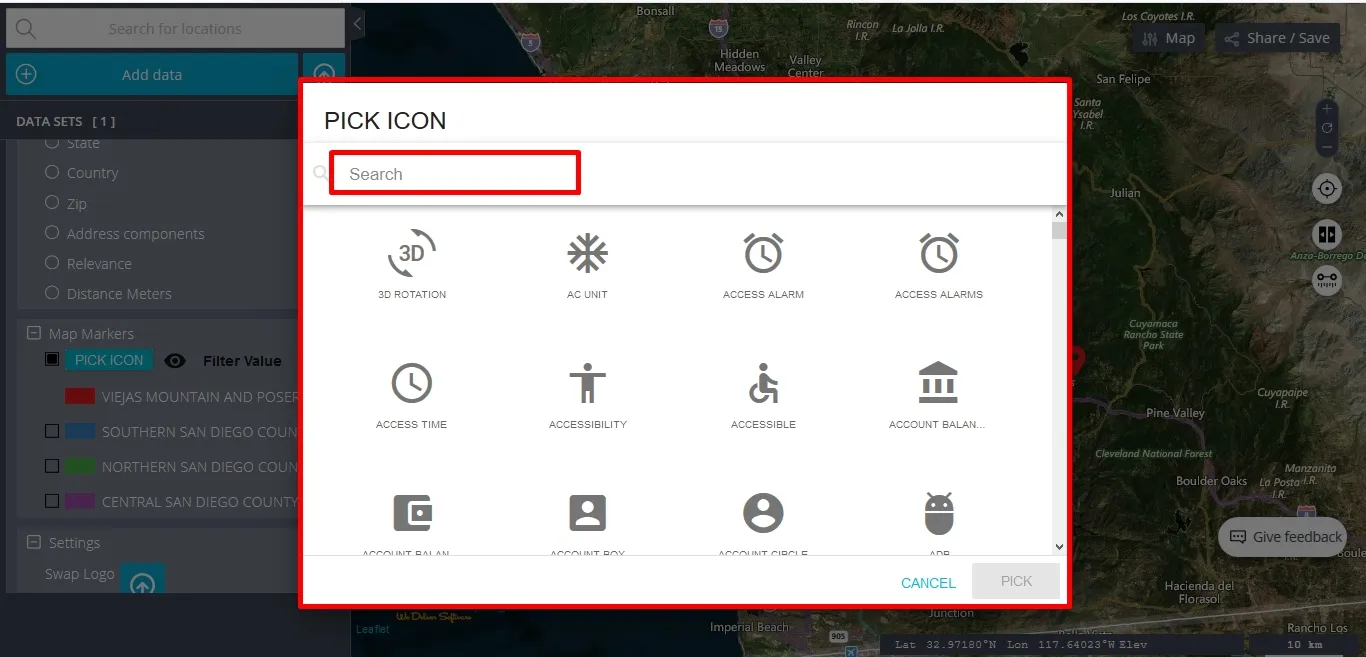Select the Country radio button
This screenshot has width=1366, height=657.
click(52, 172)
